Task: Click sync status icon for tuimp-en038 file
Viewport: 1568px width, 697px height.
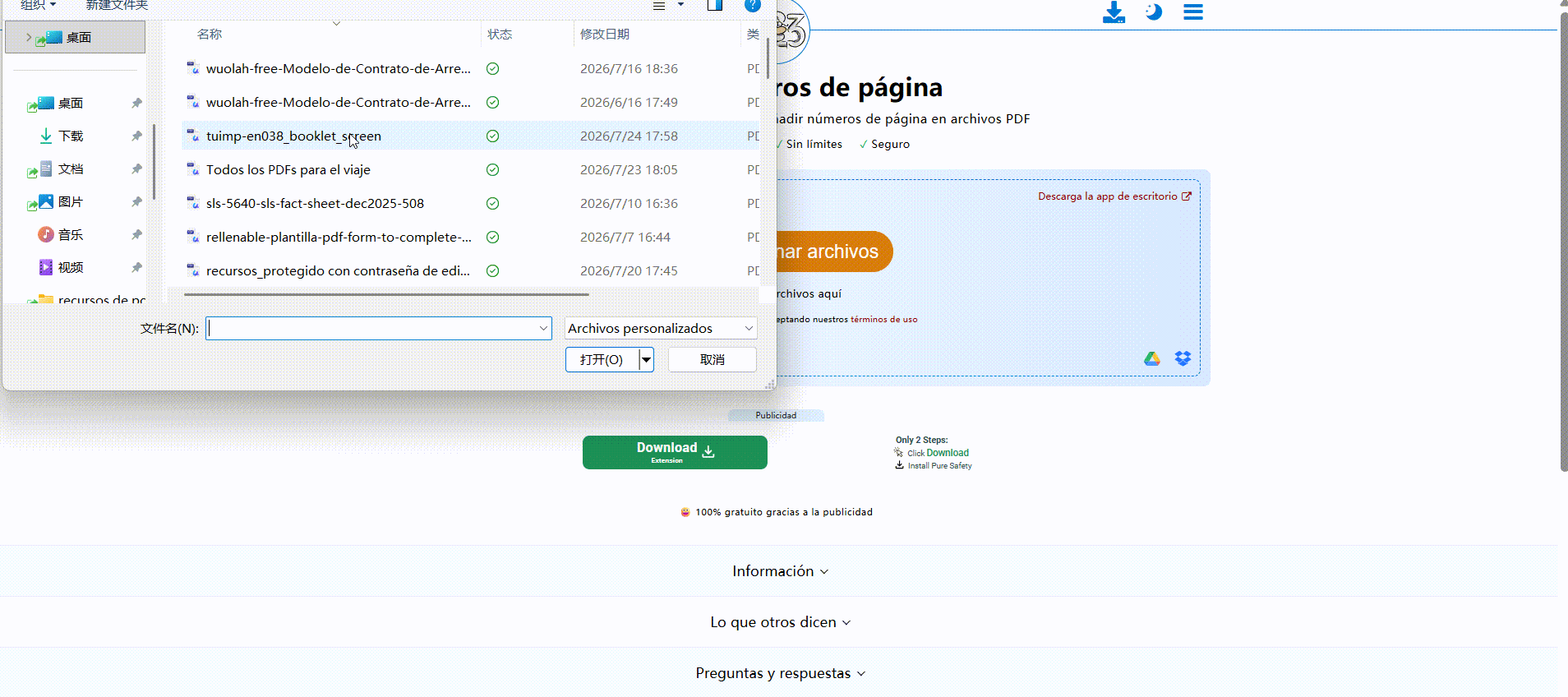Action: click(492, 136)
